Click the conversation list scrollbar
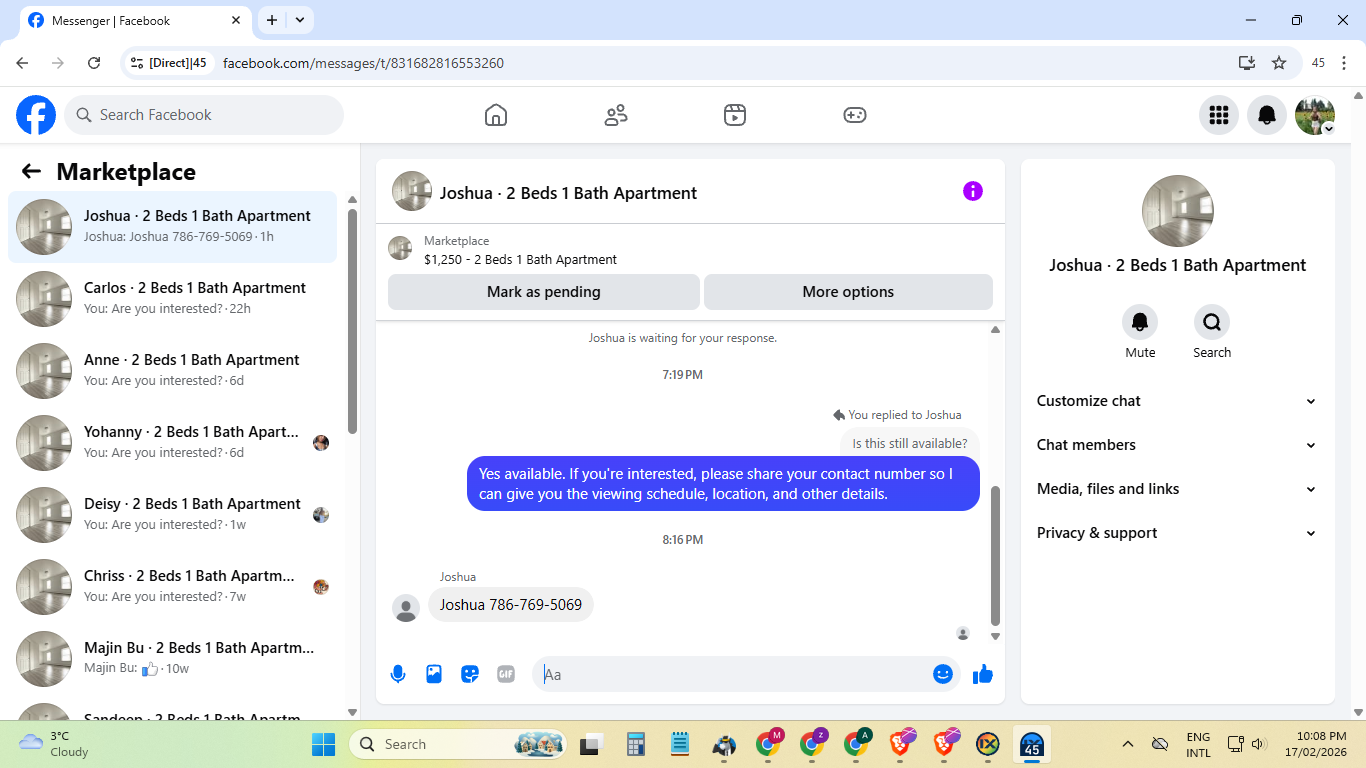Screen dimensions: 1366x768 [x=352, y=320]
